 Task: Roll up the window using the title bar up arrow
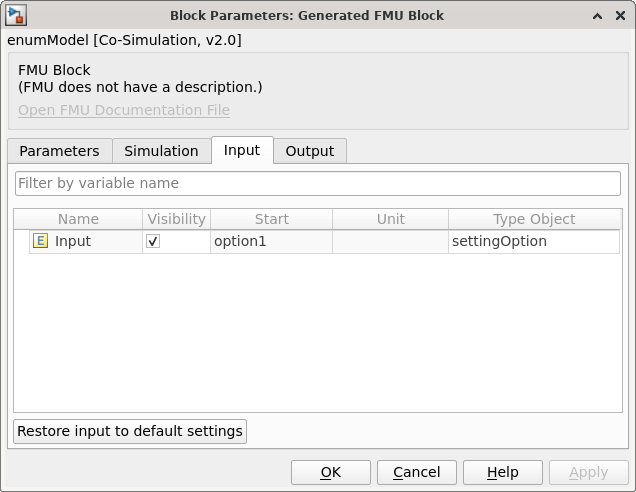click(597, 16)
